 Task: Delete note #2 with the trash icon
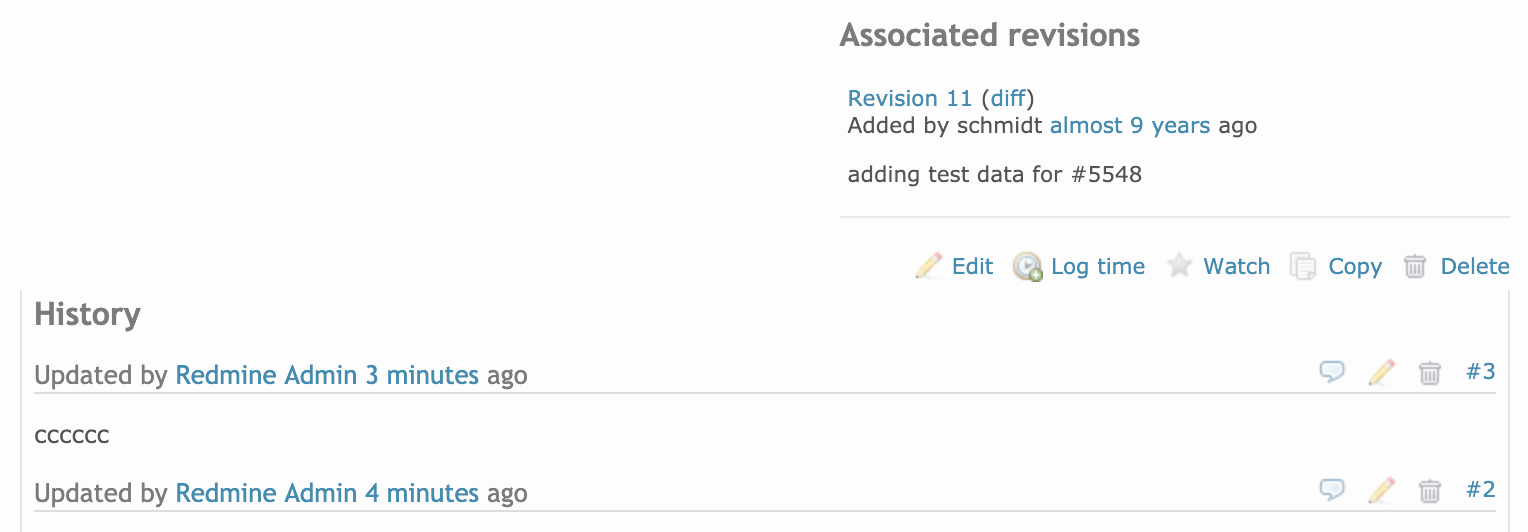(1430, 490)
